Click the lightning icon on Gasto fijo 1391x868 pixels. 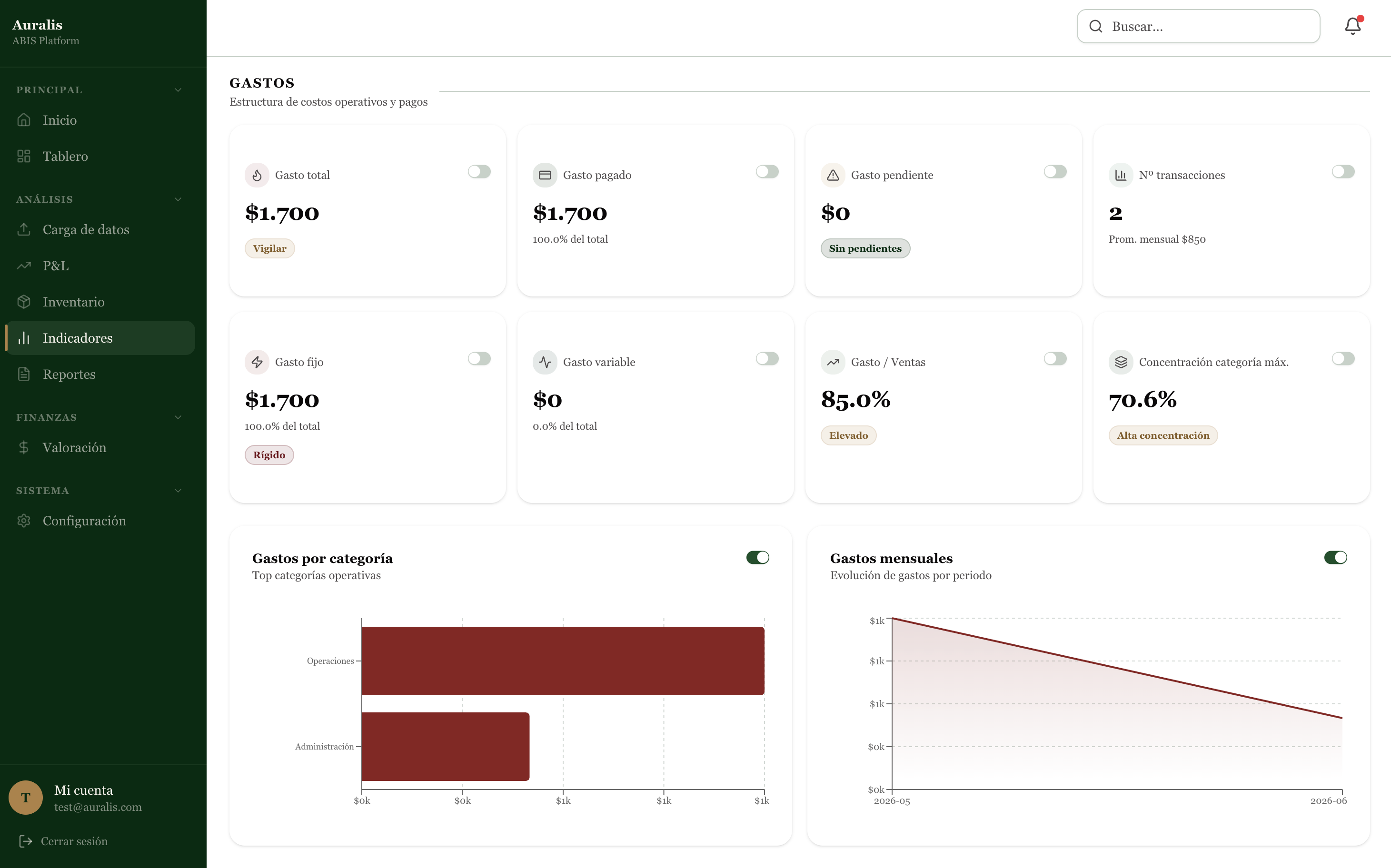coord(257,362)
